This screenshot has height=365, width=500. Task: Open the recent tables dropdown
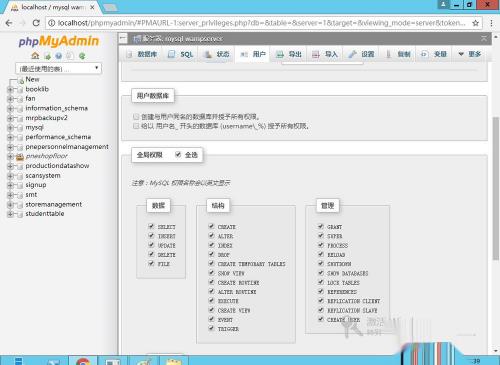coord(58,69)
